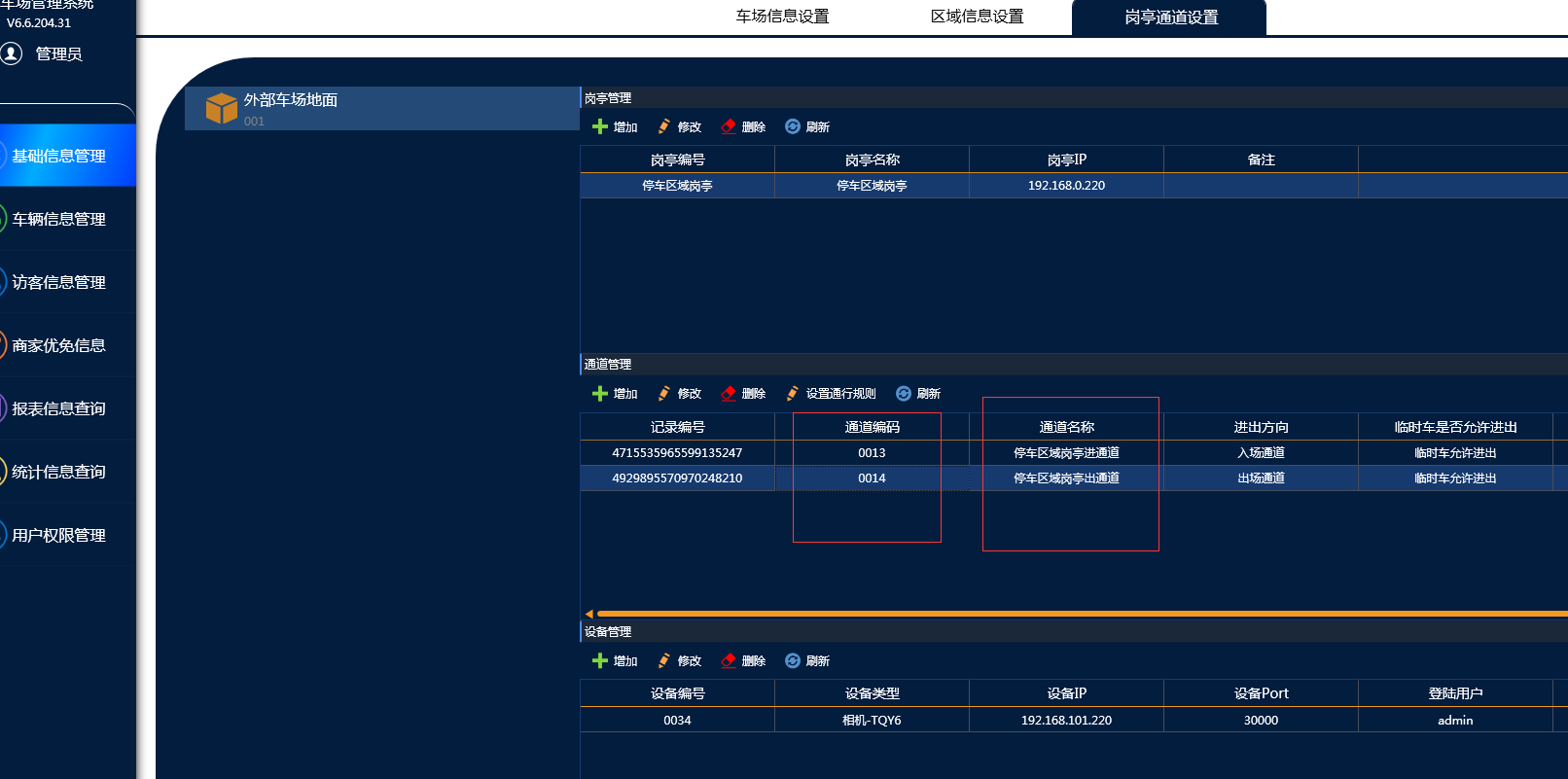The width and height of the screenshot is (1568, 779).
Task: Click the 设备Port column header
Action: pos(1262,693)
